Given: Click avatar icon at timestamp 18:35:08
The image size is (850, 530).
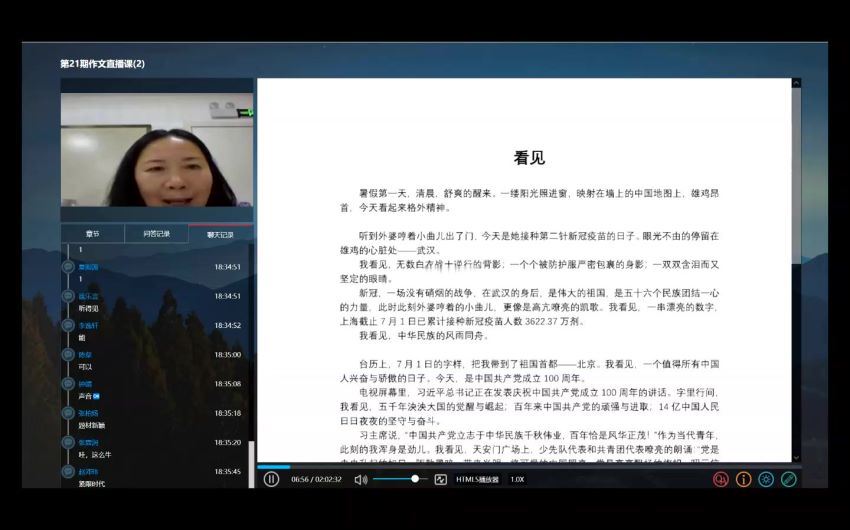Looking at the screenshot, I should pos(68,384).
